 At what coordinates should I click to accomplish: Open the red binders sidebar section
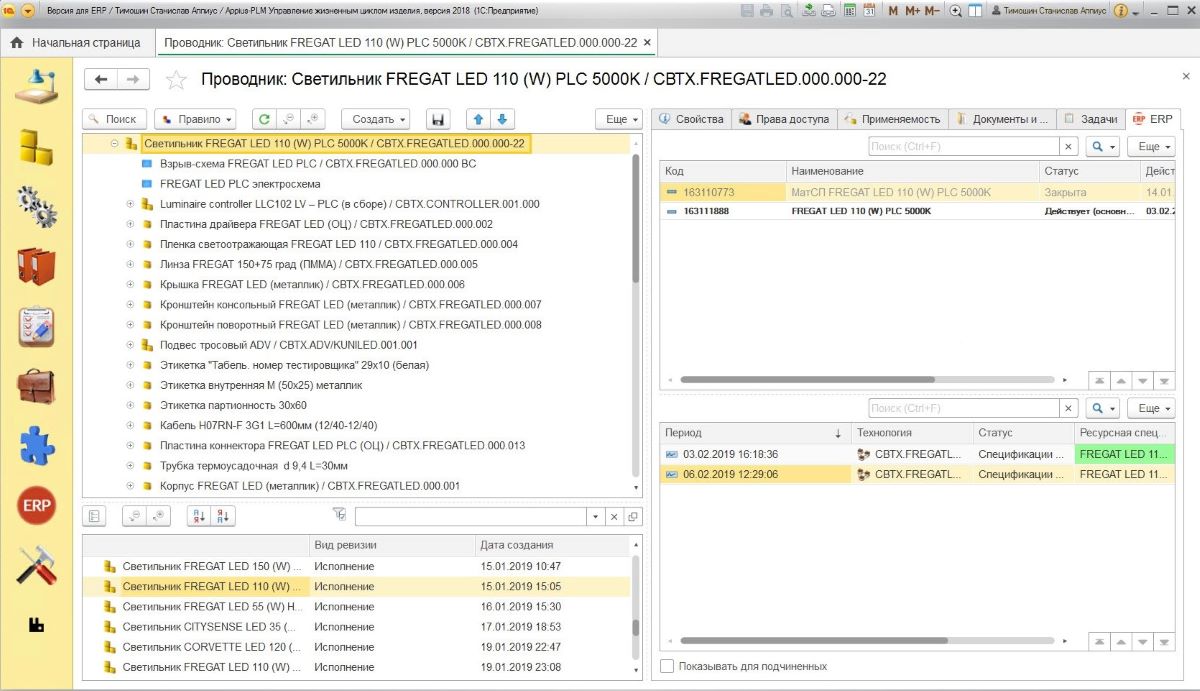coord(36,266)
